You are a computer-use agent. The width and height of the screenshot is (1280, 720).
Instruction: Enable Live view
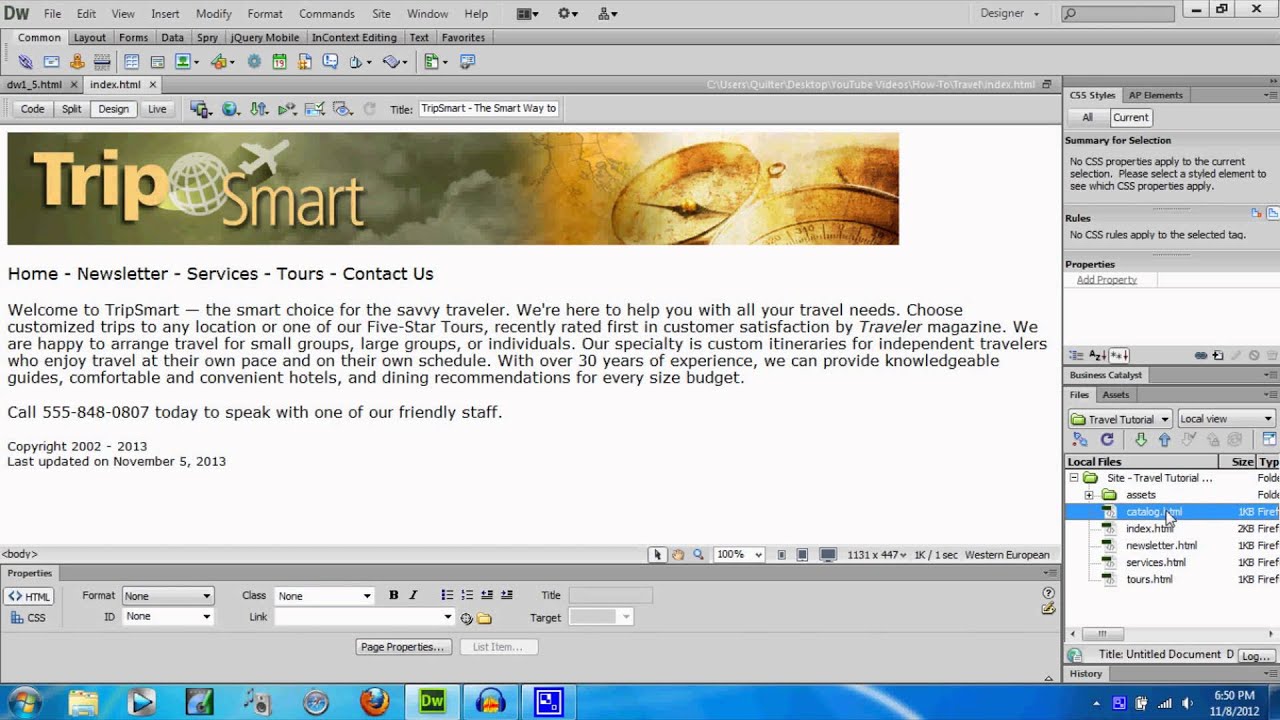(157, 109)
